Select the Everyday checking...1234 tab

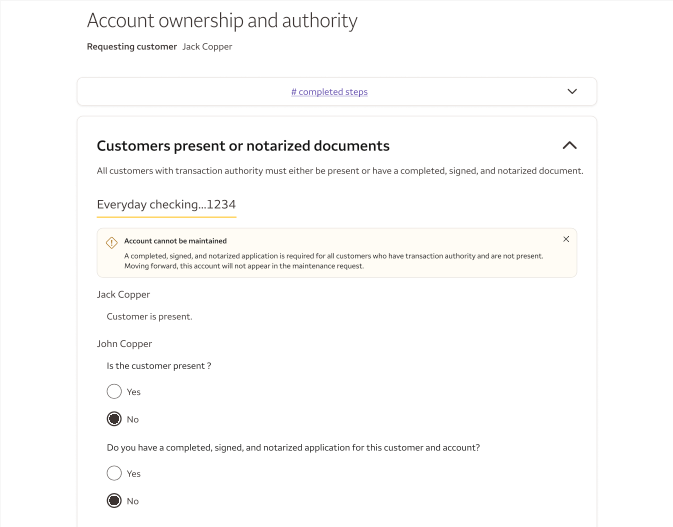166,205
